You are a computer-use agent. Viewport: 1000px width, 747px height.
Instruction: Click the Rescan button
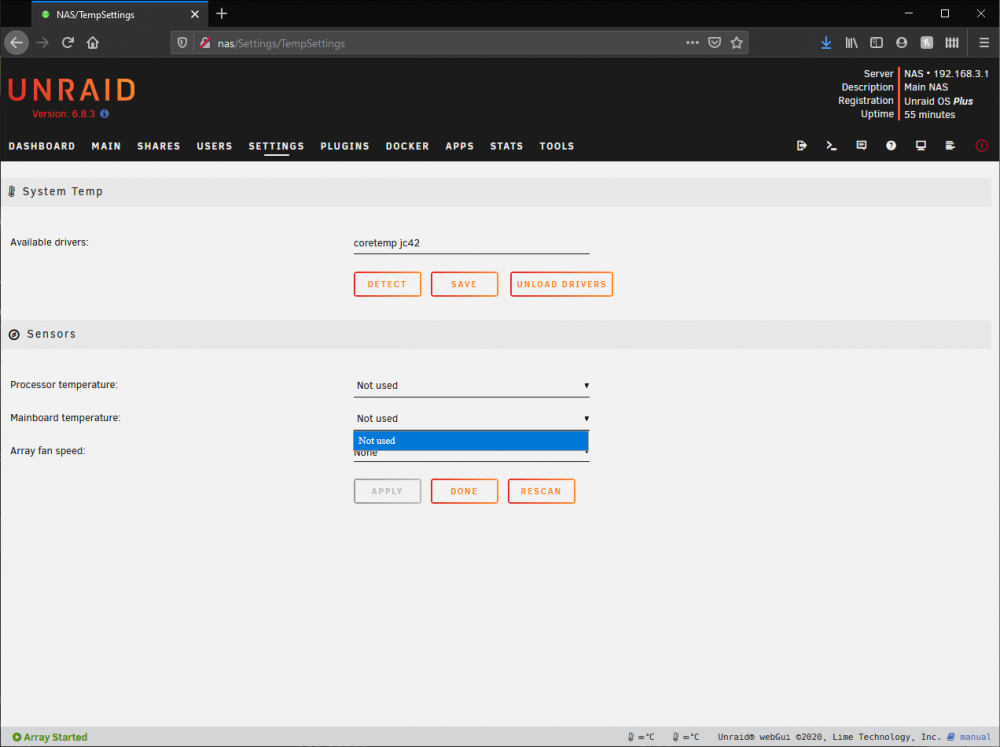541,491
